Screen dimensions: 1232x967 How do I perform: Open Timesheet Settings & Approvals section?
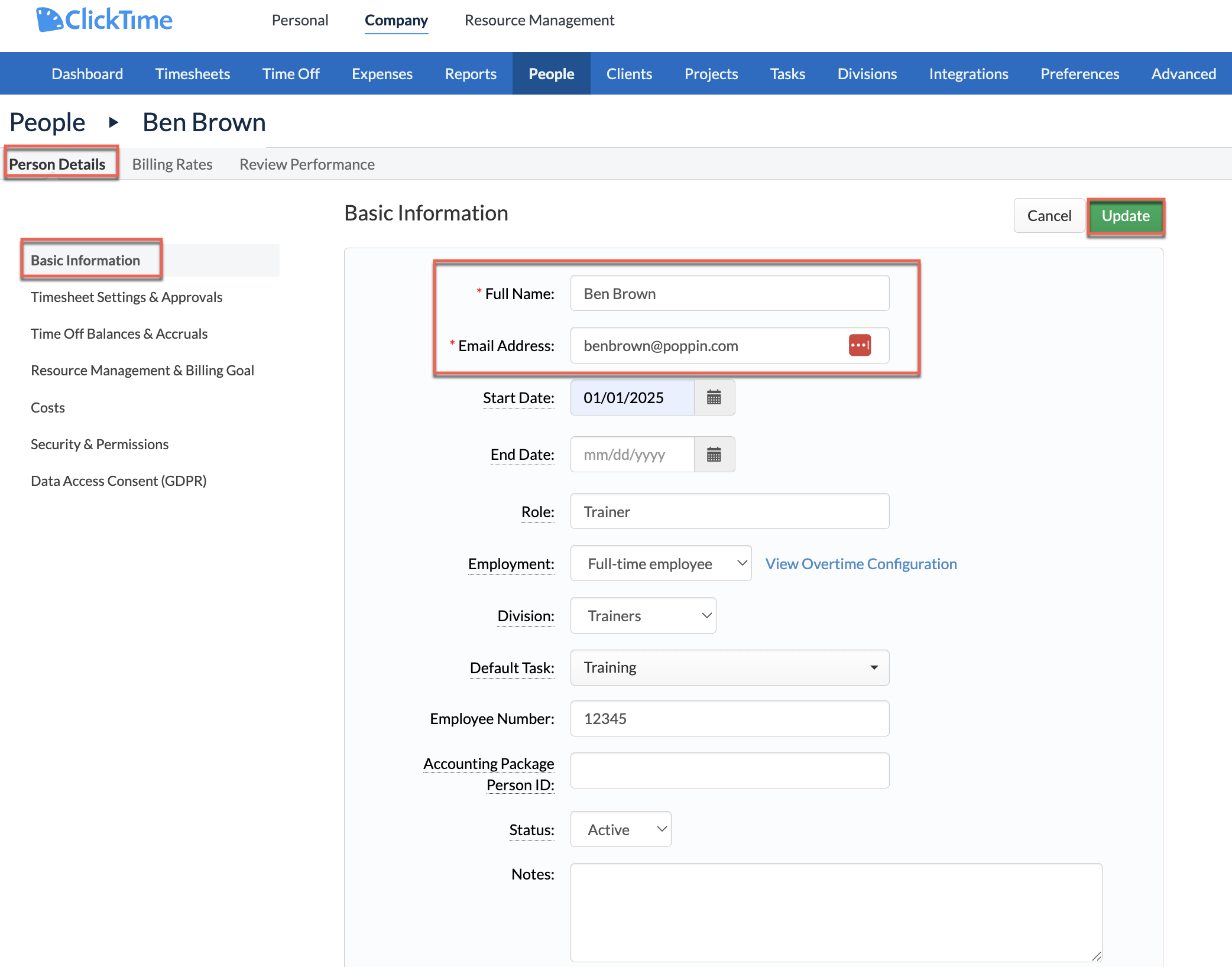(127, 297)
